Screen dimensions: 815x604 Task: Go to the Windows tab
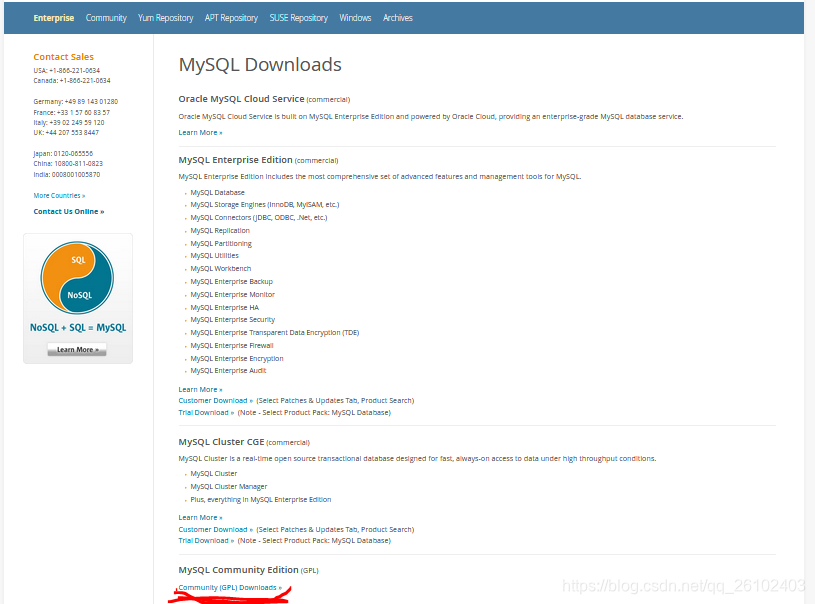(355, 18)
